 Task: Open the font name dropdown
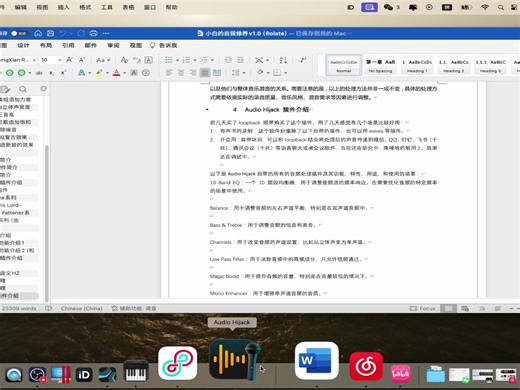(34, 60)
